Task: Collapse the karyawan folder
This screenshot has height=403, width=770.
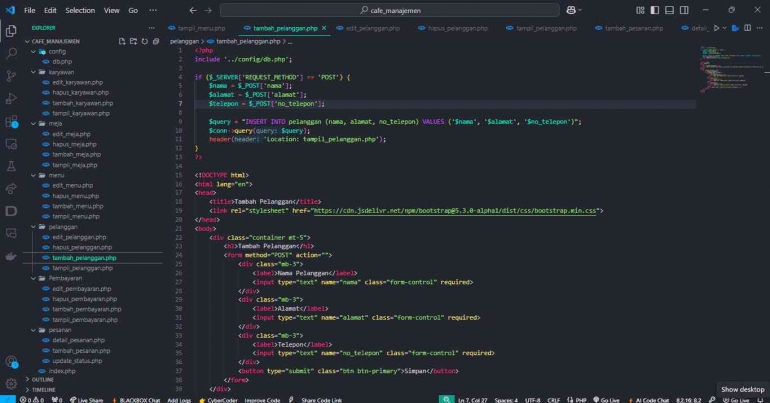Action: point(33,72)
